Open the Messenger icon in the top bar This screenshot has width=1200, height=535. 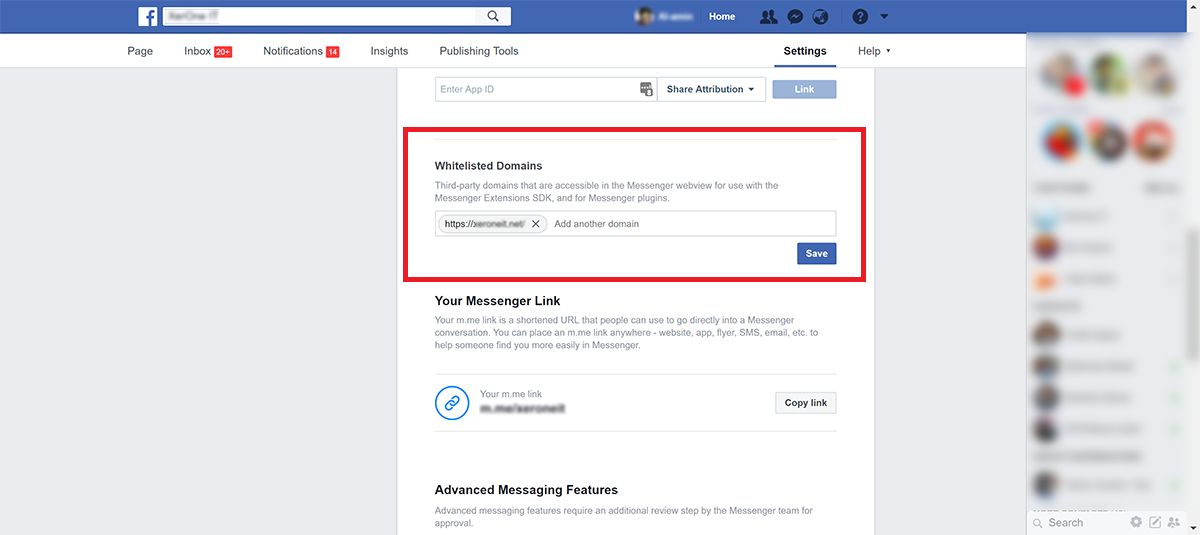tap(795, 17)
